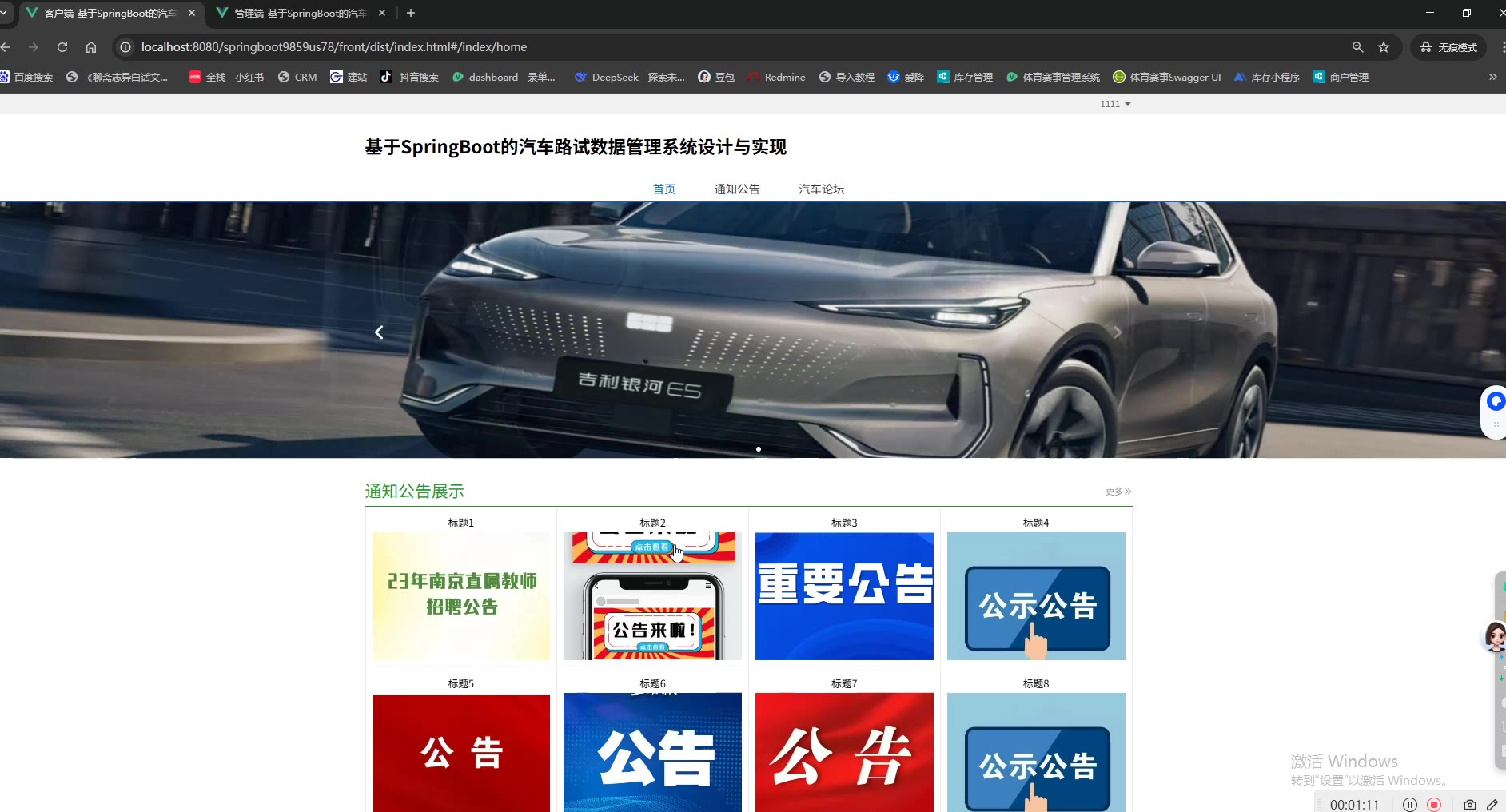Show previous carousel slide arrow
Viewport: 1506px width, 812px height.
(379, 332)
